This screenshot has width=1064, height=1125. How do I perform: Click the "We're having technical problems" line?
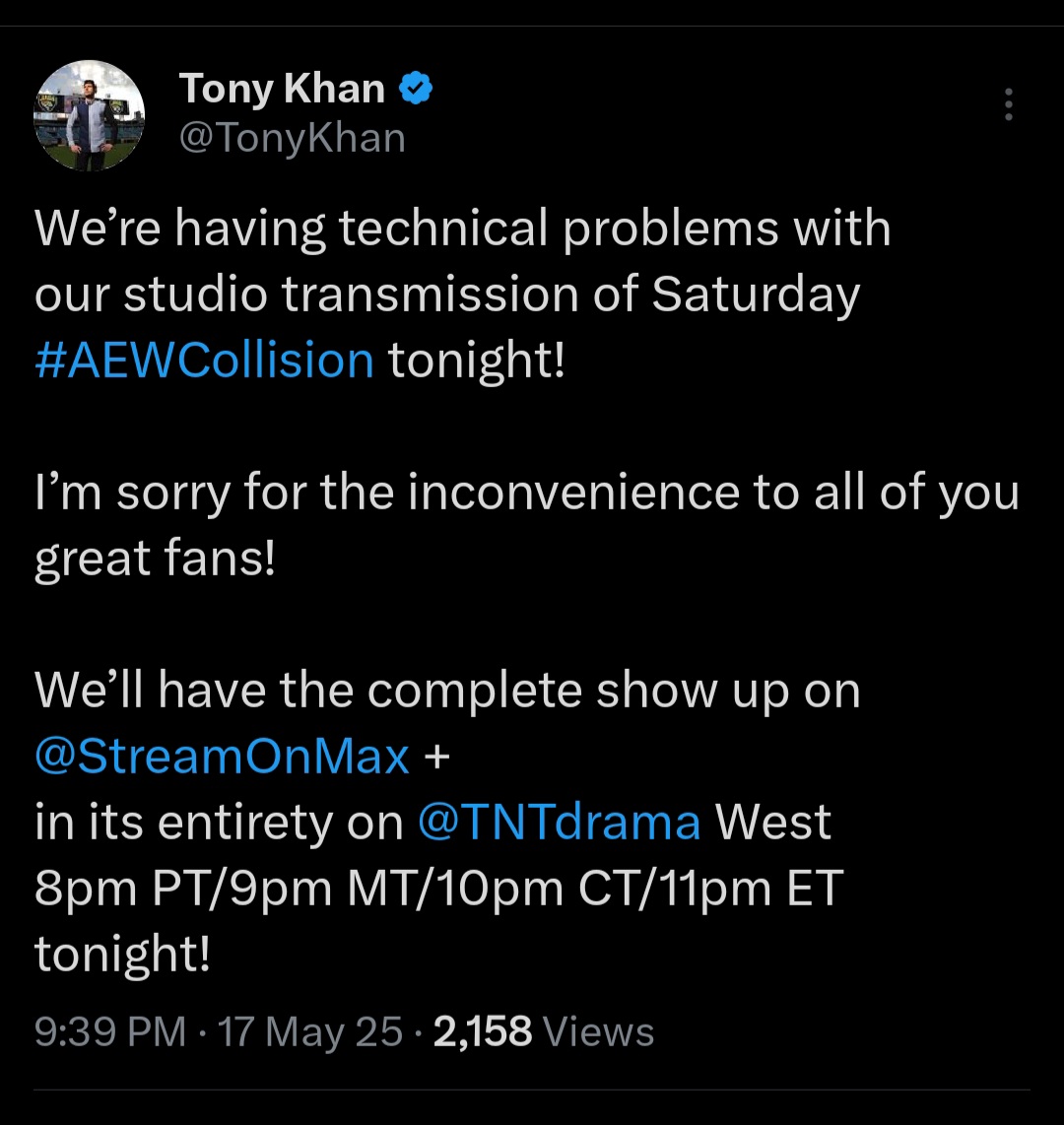[463, 229]
